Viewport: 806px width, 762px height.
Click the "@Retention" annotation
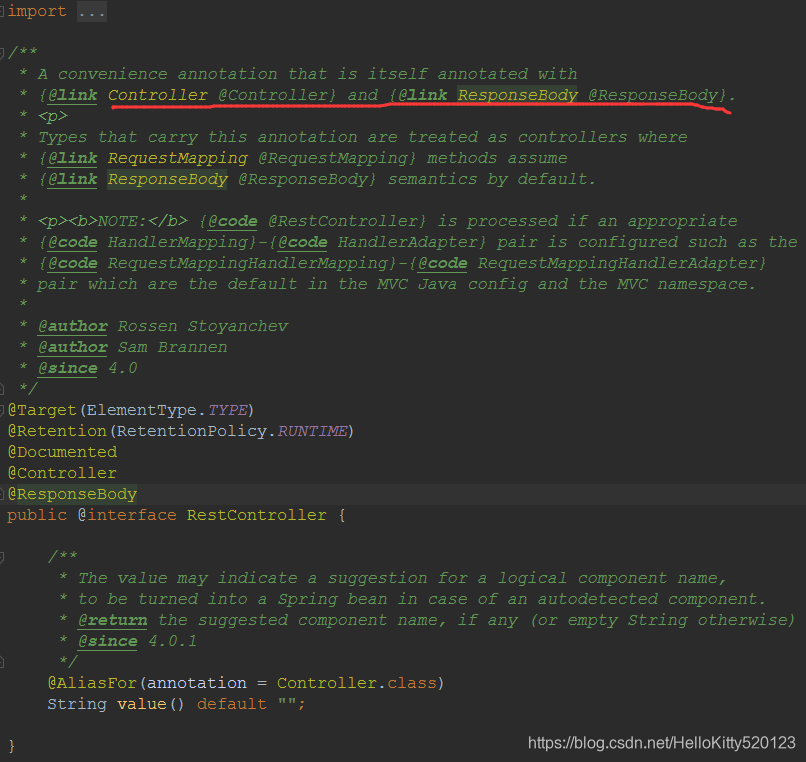(x=57, y=431)
